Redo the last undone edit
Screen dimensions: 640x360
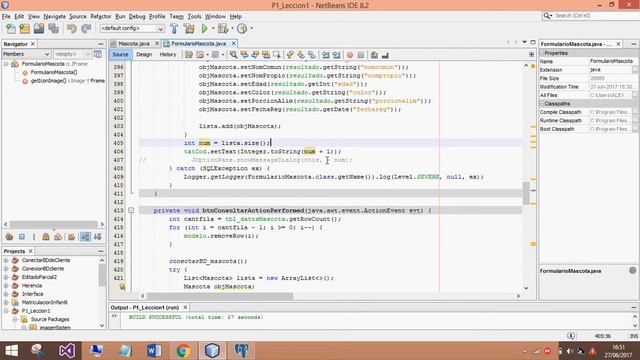86,29
